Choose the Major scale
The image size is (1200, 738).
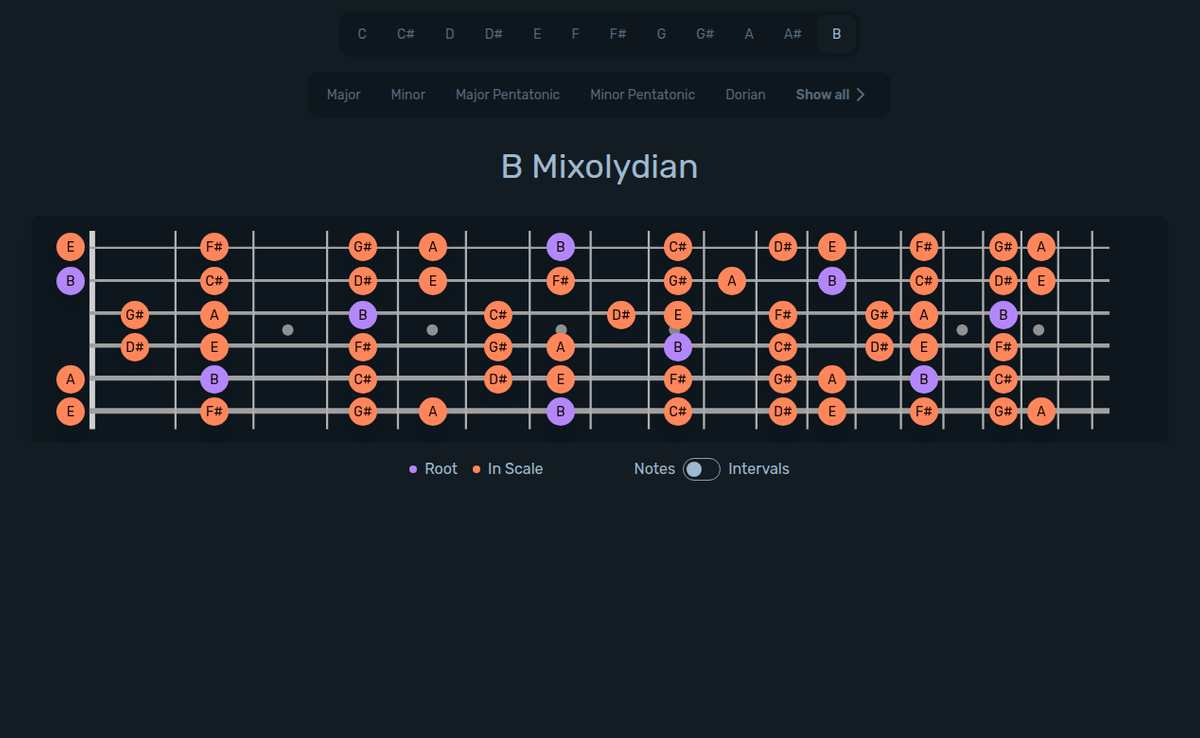tap(343, 94)
